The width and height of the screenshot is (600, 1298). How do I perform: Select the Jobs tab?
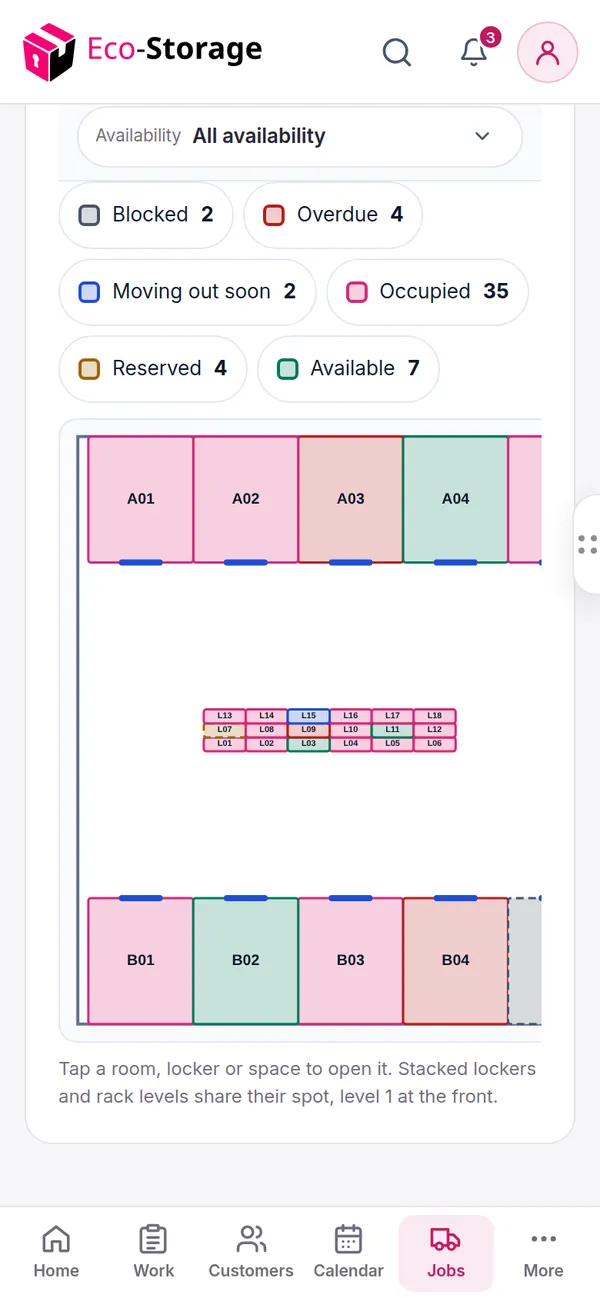coord(446,1252)
